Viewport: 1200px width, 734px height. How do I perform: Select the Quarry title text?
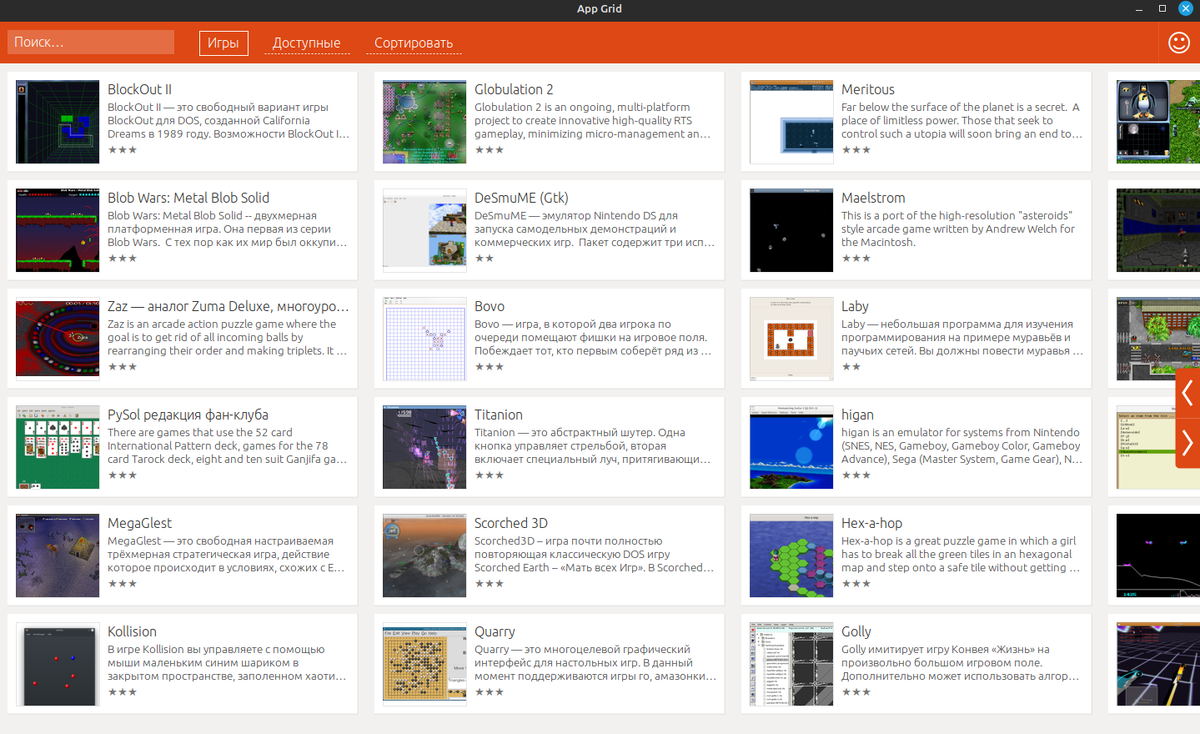click(495, 632)
